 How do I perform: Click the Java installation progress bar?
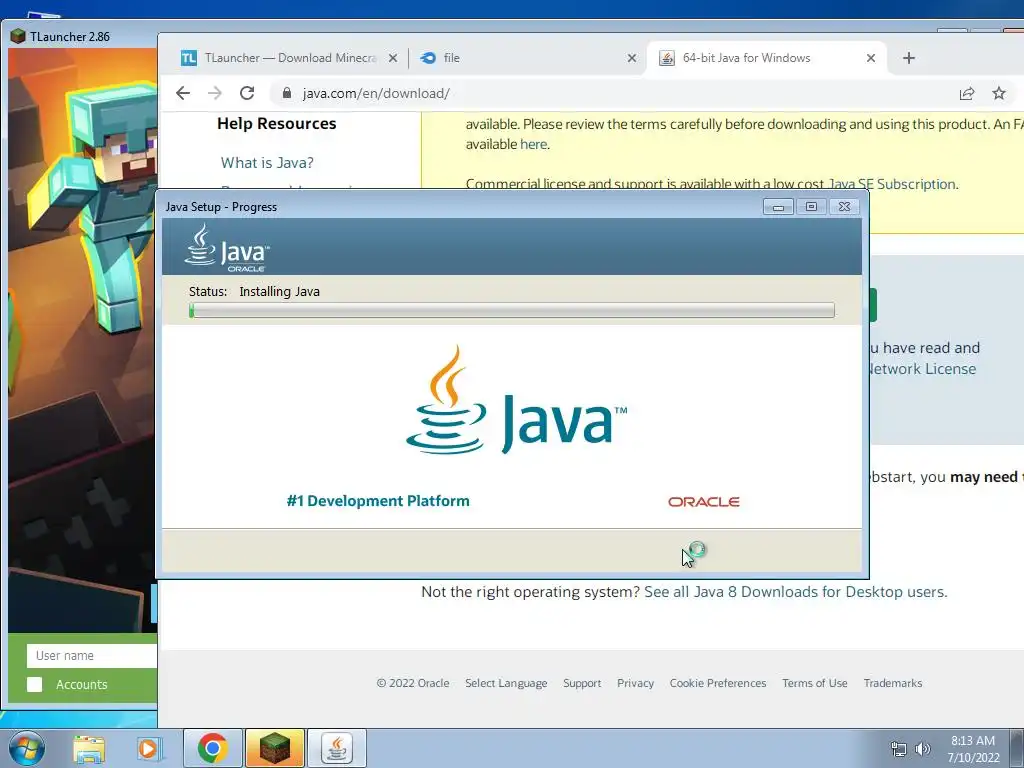point(511,310)
